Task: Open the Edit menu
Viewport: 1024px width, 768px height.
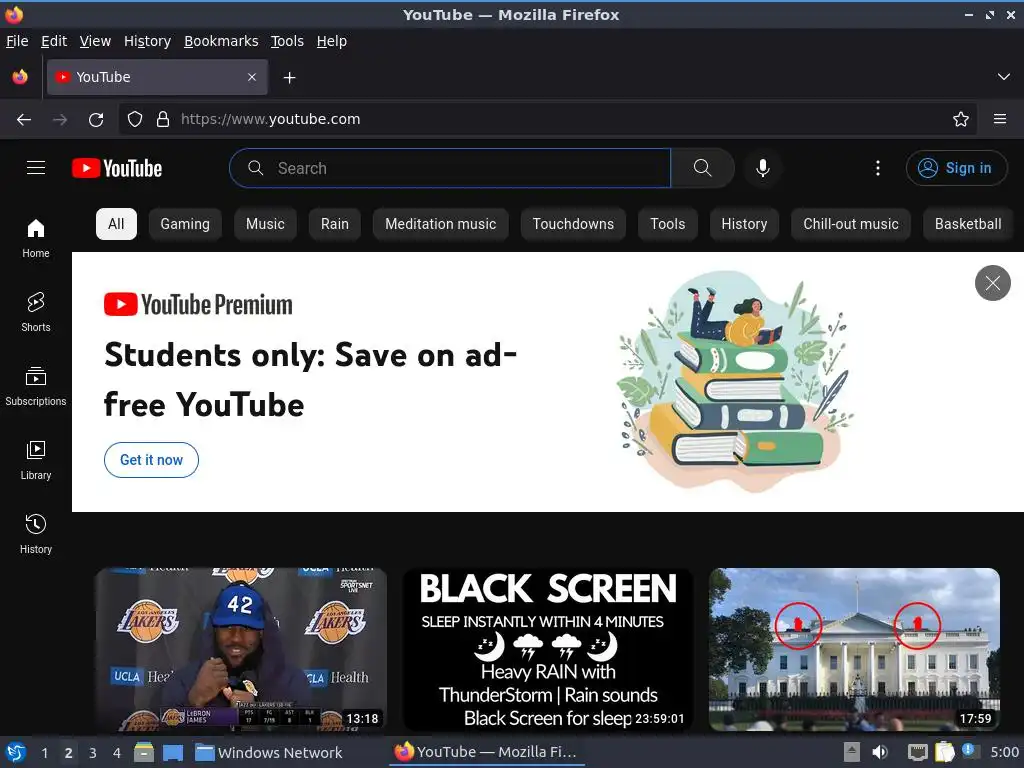Action: [x=54, y=41]
